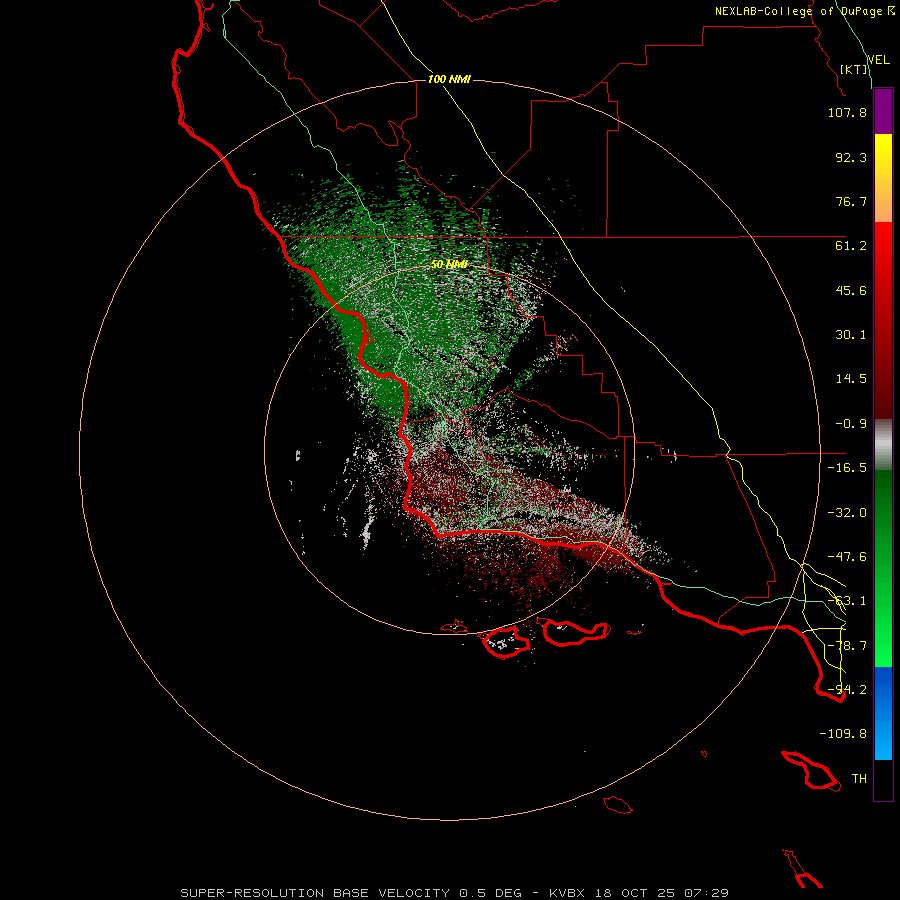Select the -109.8 velocity scale value
Screen dimensions: 900x900
coord(843,734)
